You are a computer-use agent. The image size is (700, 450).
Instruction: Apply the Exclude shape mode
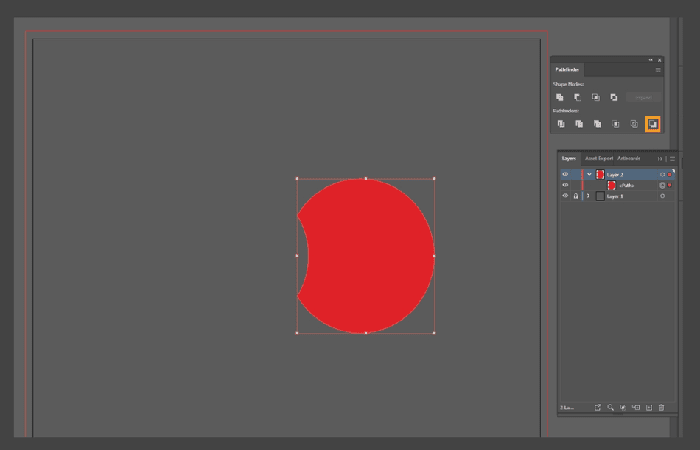click(614, 97)
